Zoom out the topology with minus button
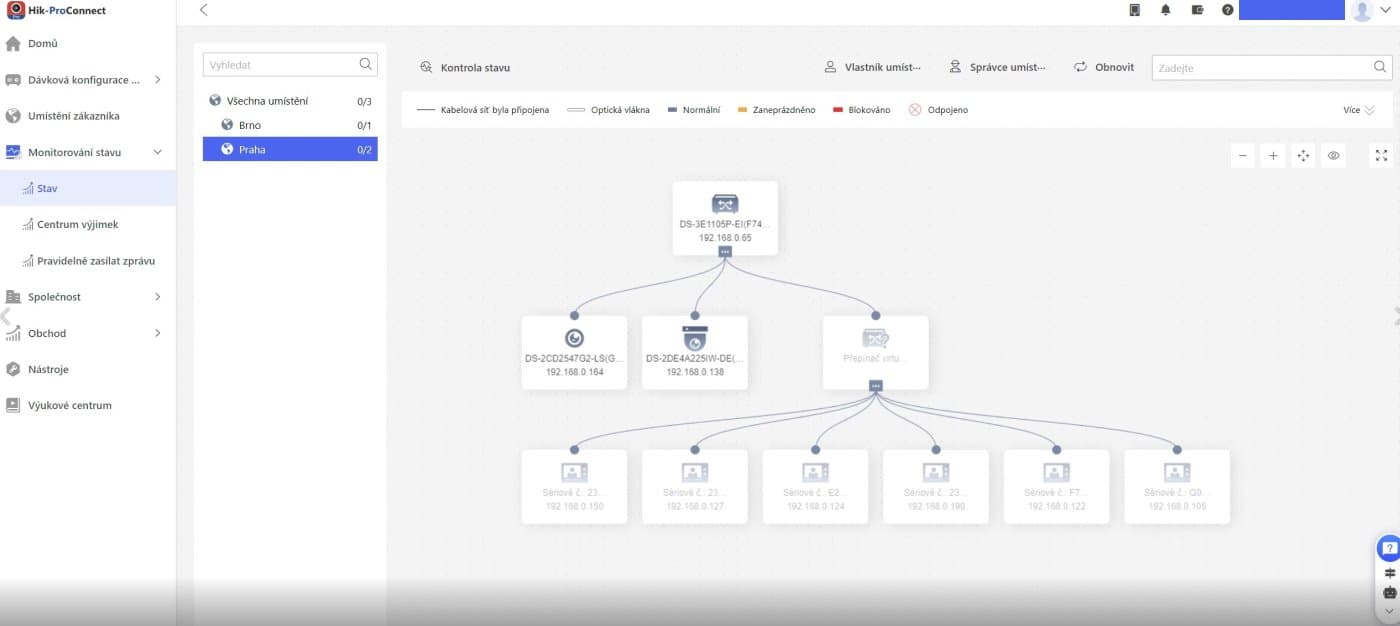The width and height of the screenshot is (1400, 626). tap(1242, 156)
